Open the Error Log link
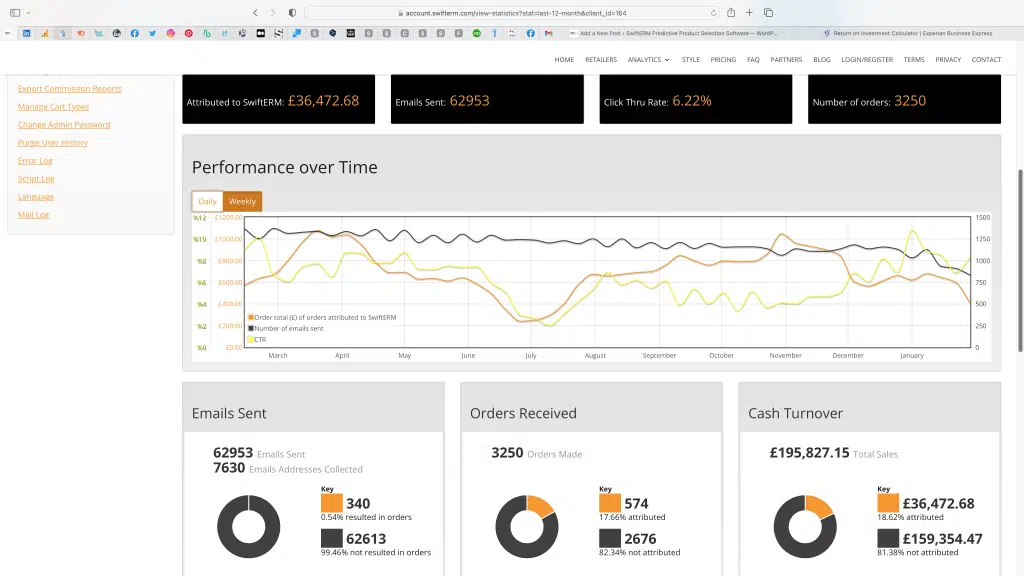 coord(35,161)
